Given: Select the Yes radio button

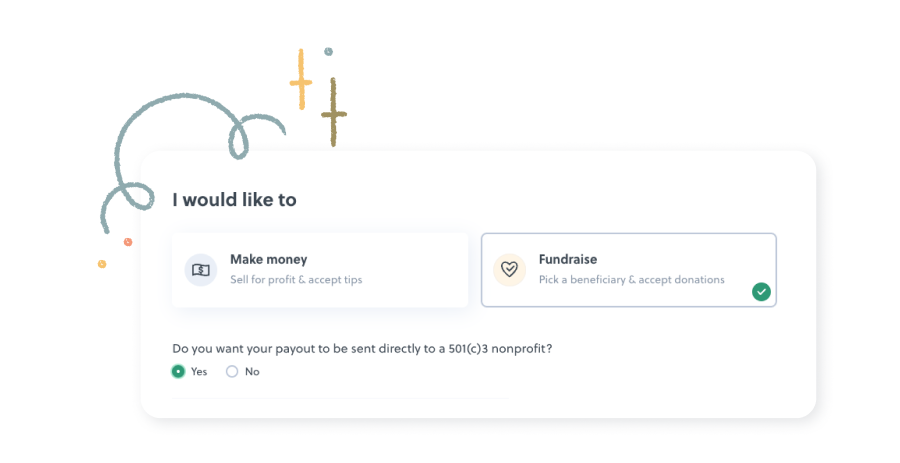Looking at the screenshot, I should (178, 371).
